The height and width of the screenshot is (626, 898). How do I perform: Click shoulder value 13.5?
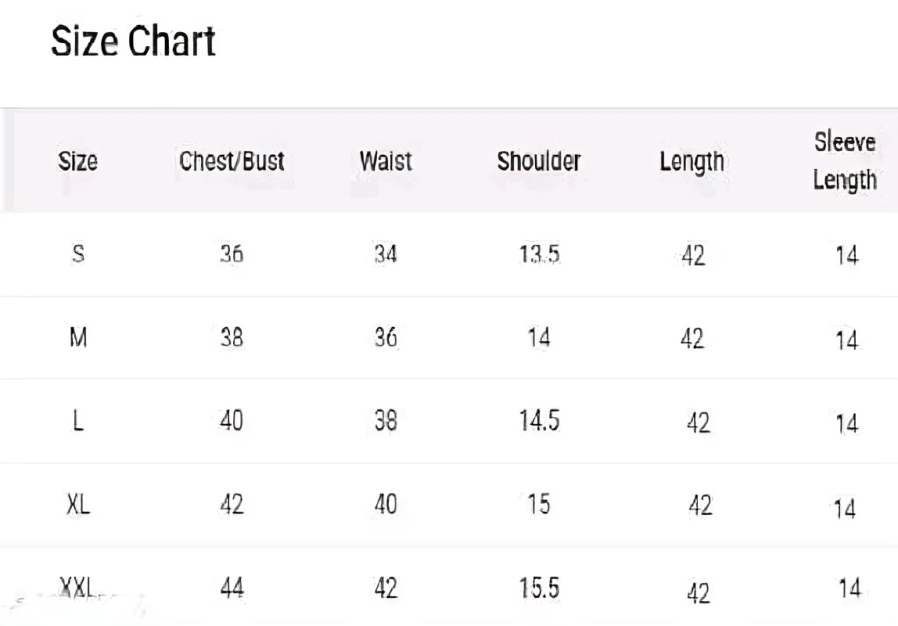click(x=539, y=254)
